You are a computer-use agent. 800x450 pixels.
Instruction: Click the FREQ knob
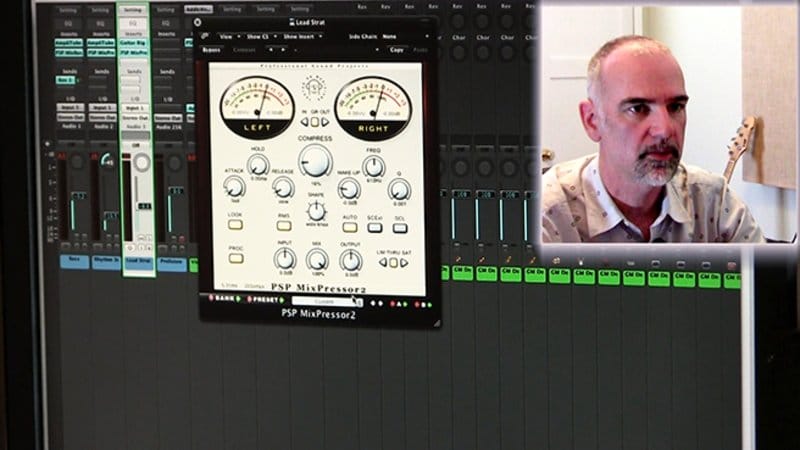coord(373,167)
